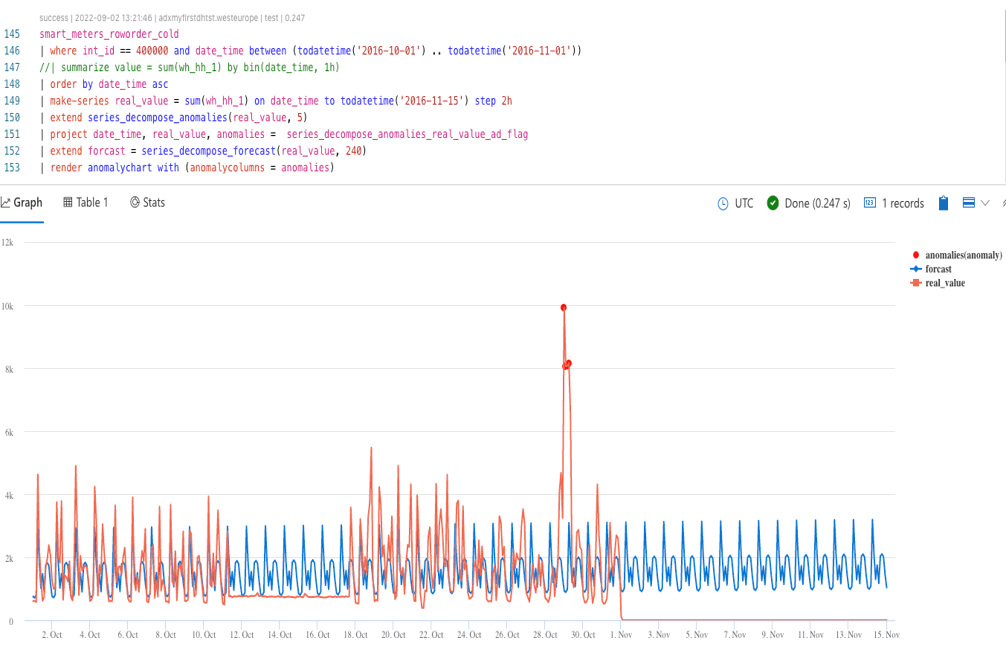
Task: Click the 8k y-axis label
Action: click(9, 369)
